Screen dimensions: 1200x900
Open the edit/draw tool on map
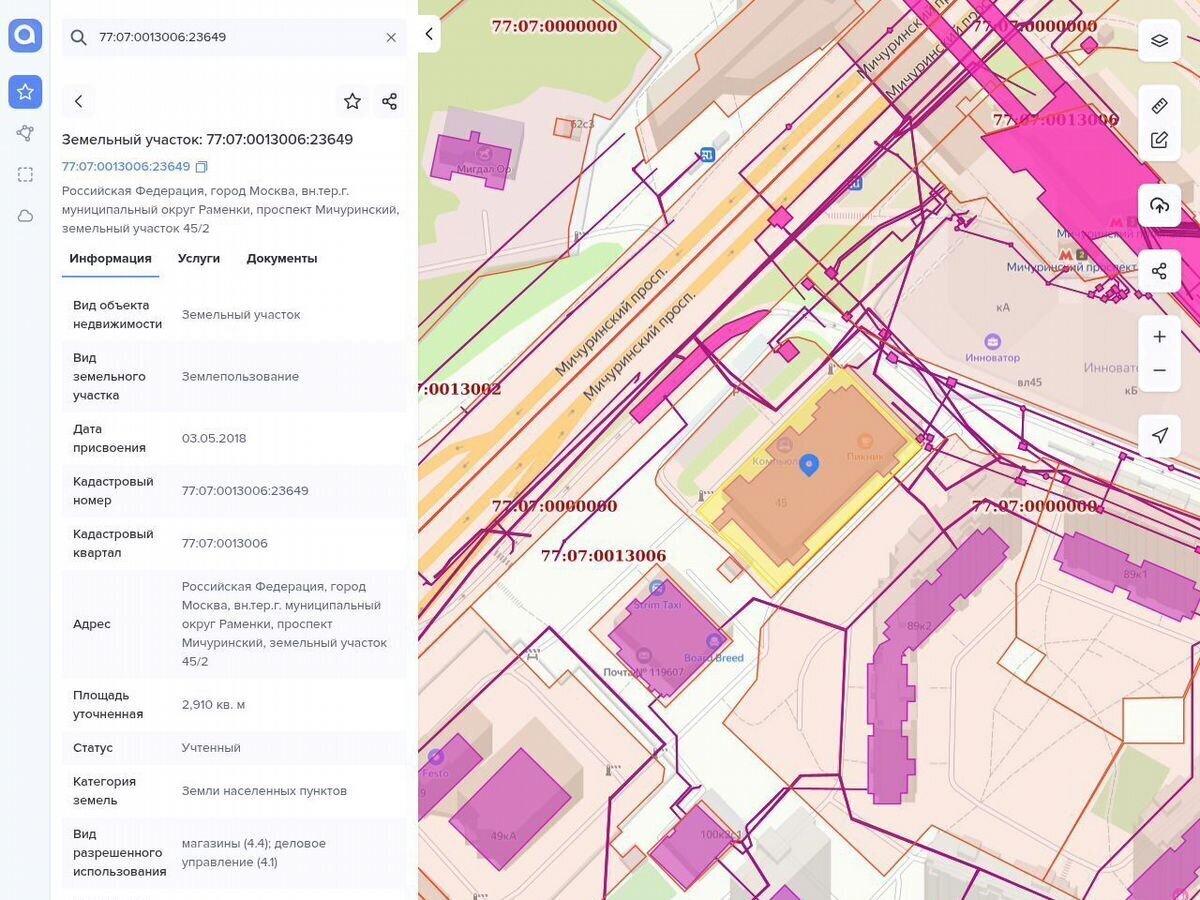pos(1159,140)
